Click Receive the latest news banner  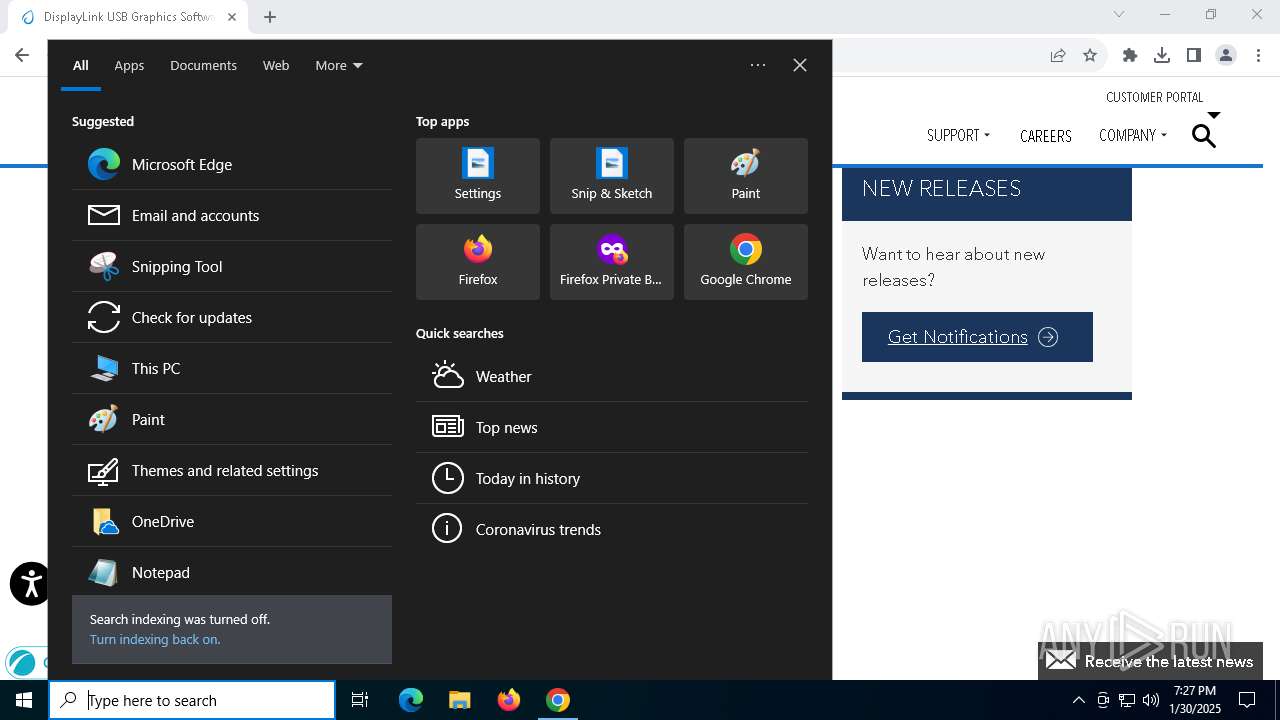(1150, 661)
